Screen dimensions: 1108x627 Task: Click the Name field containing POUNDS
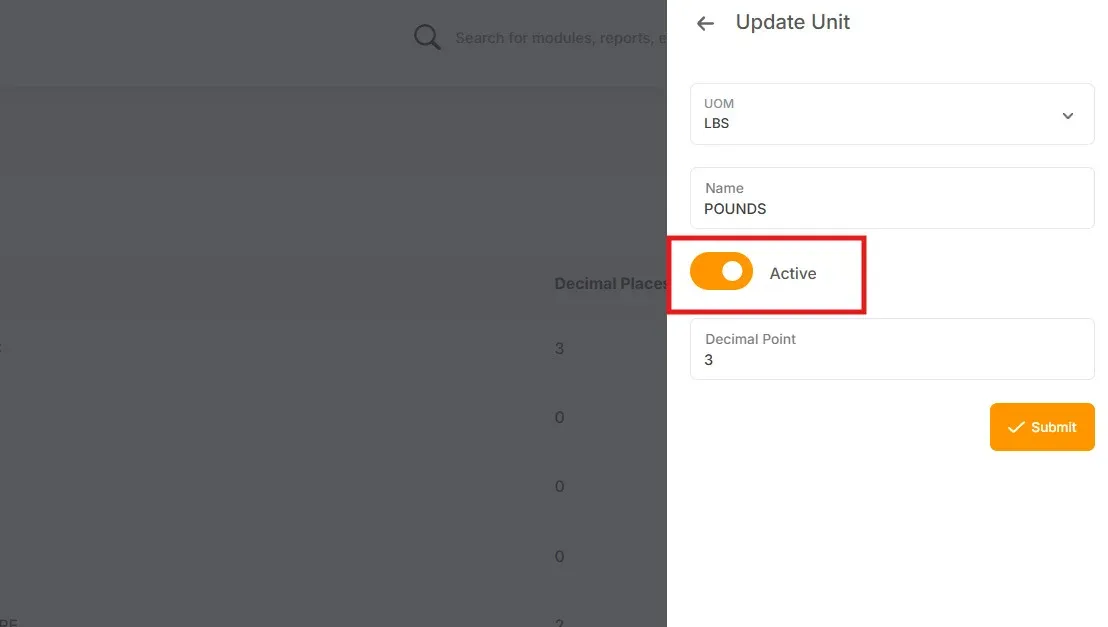(892, 198)
